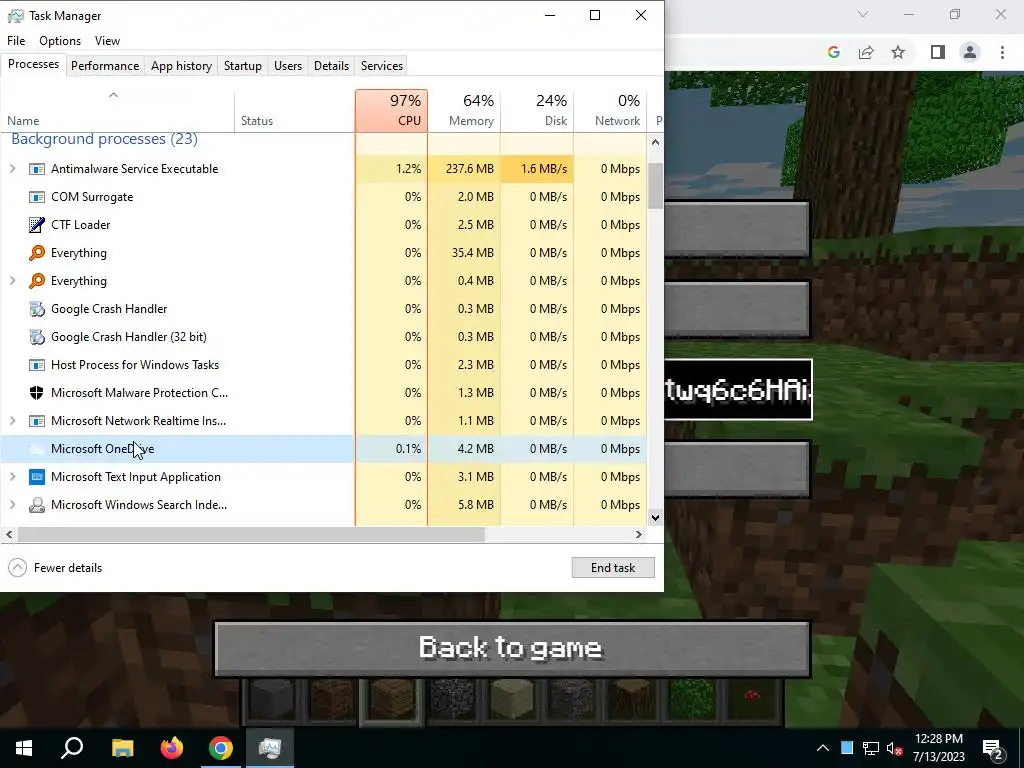Expand Antimalware Service Executable process
The width and height of the screenshot is (1024, 768).
(x=12, y=169)
